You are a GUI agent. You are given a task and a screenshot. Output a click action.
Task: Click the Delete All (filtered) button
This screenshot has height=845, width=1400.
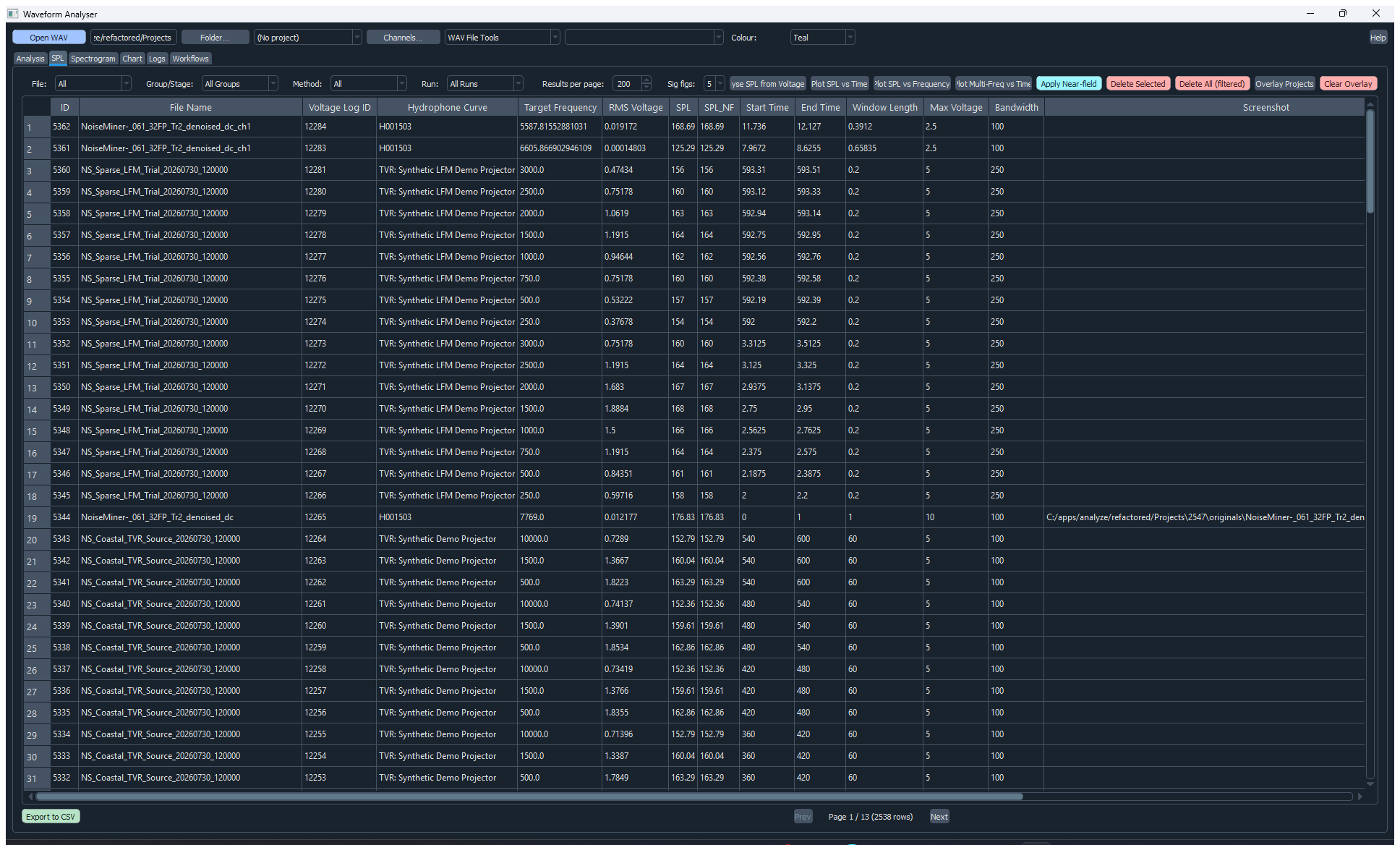click(1212, 84)
